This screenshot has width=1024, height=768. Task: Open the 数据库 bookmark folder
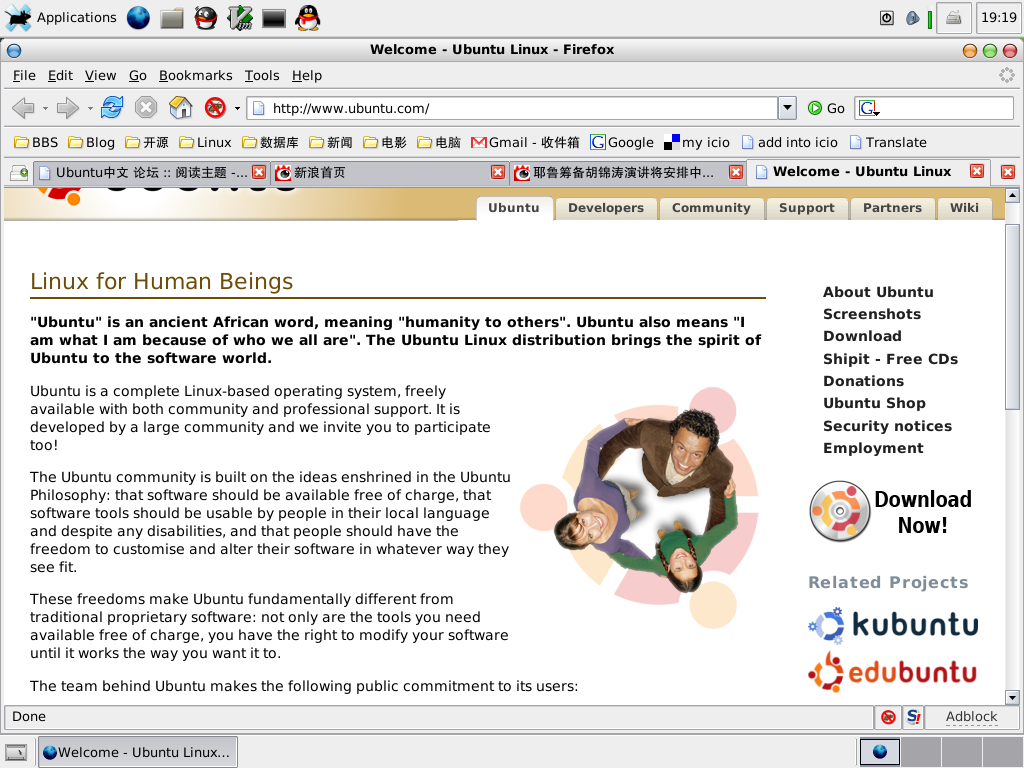coord(270,142)
